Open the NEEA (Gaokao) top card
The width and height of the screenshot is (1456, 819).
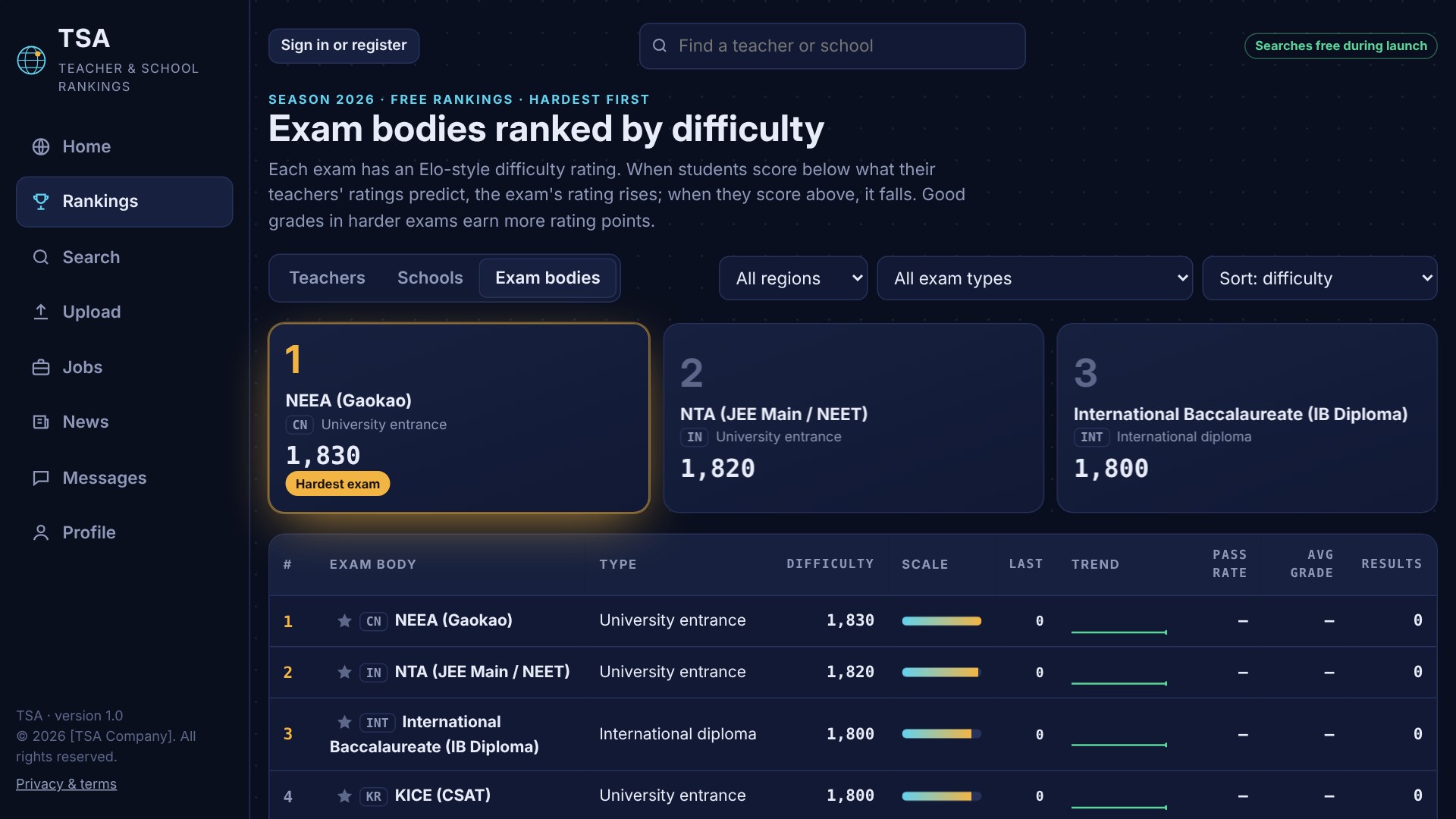coord(459,418)
